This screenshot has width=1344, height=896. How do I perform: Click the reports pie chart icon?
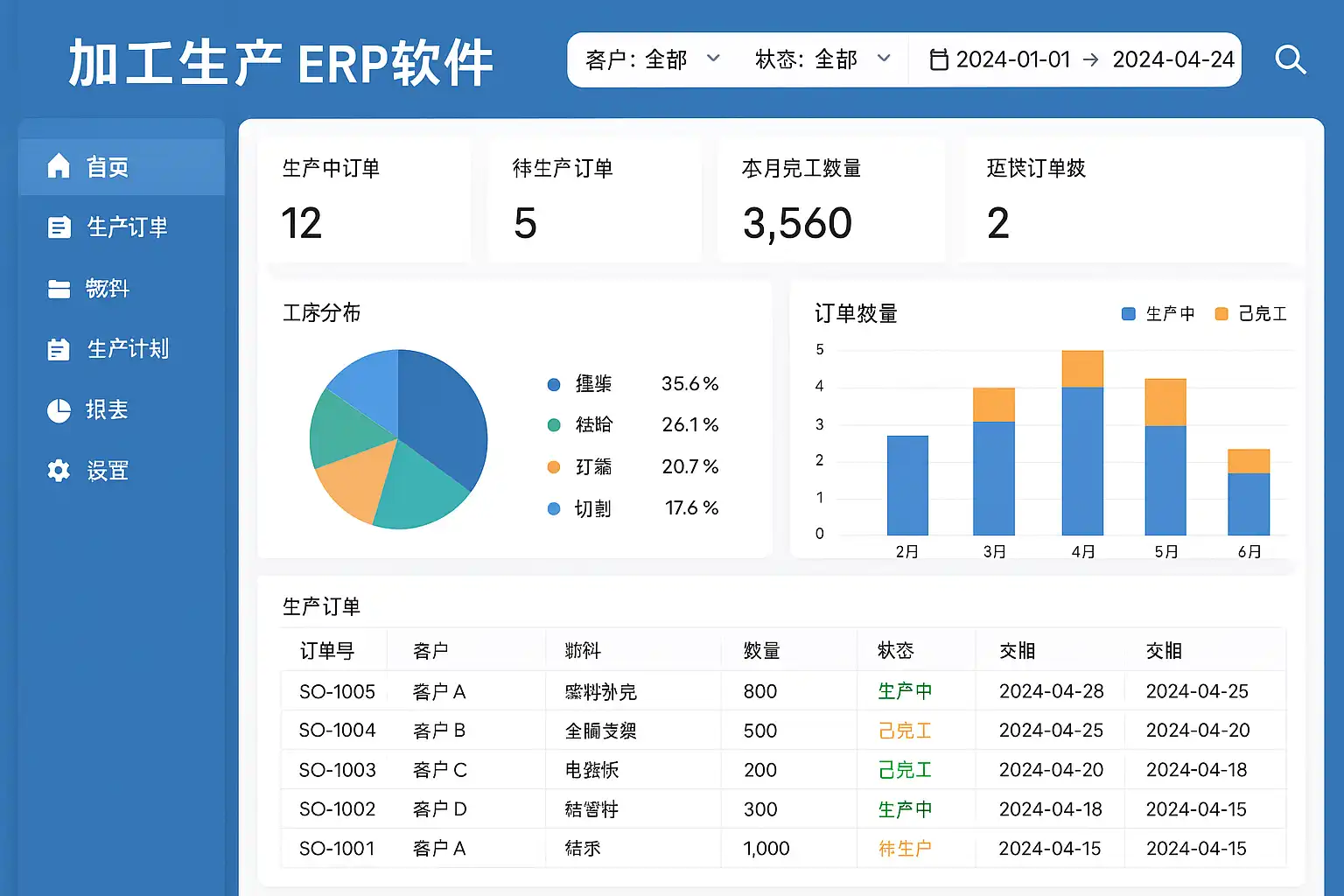point(59,410)
